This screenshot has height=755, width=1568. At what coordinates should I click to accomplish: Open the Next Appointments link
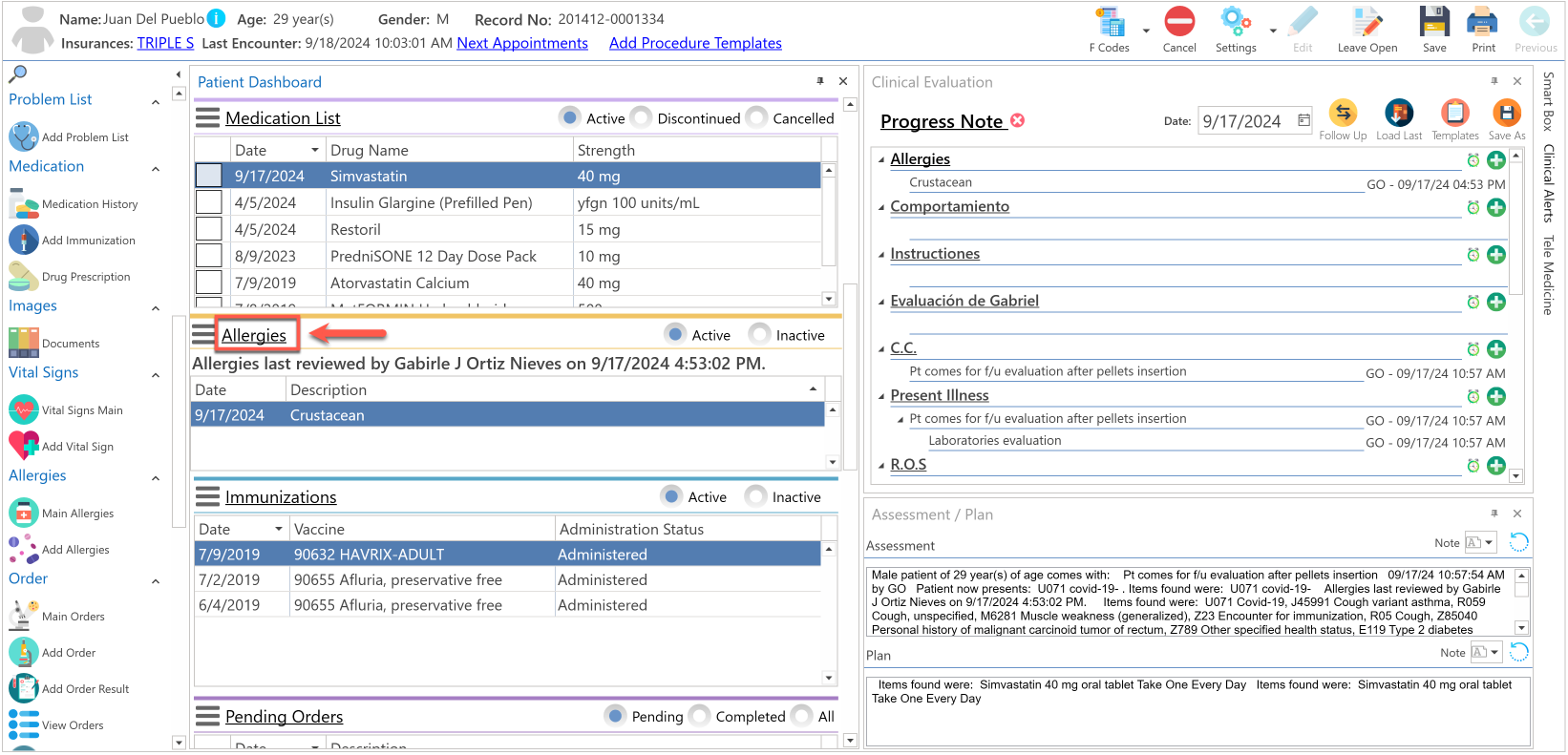522,43
